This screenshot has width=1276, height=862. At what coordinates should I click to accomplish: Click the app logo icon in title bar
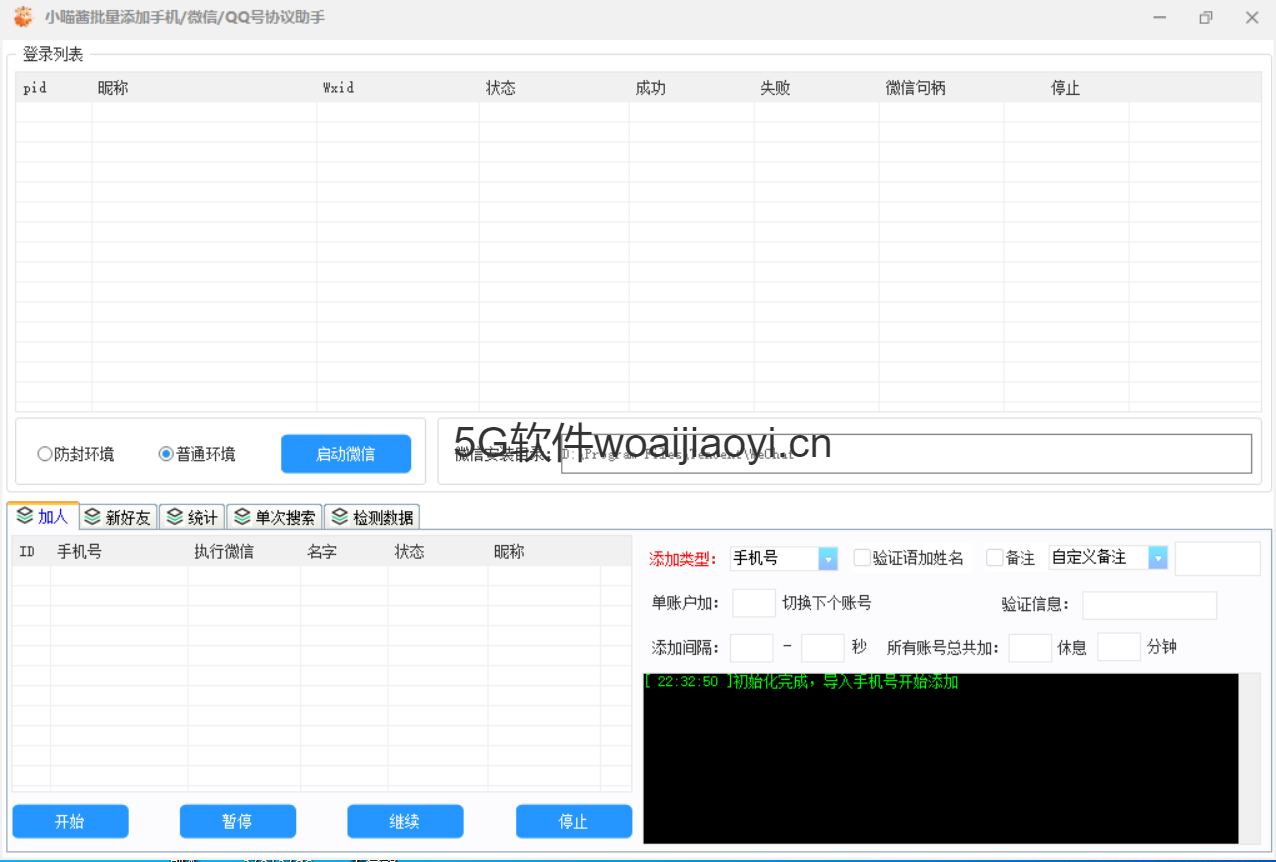coord(22,17)
